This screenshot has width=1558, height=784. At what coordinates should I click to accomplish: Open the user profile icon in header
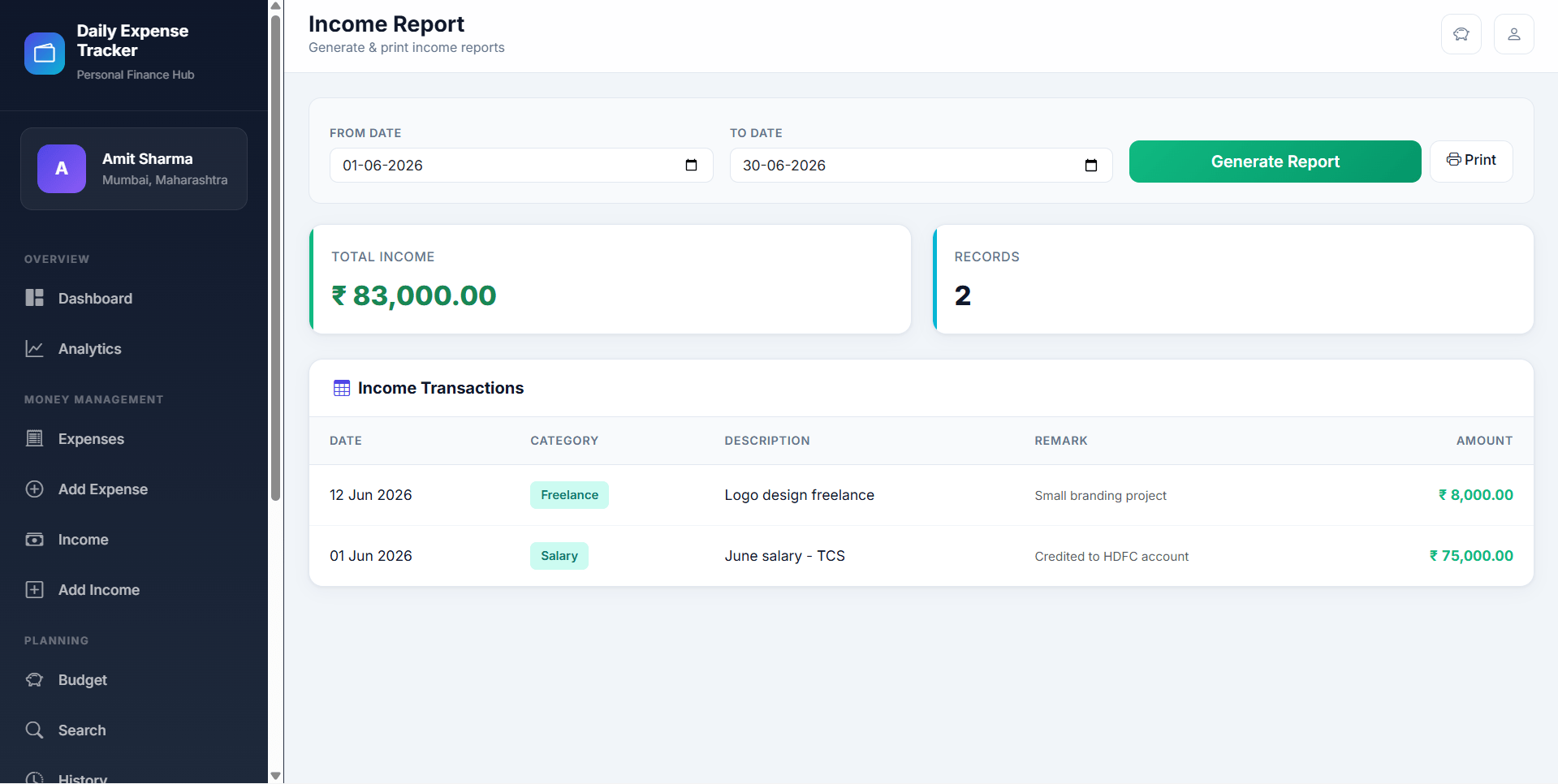(1514, 34)
